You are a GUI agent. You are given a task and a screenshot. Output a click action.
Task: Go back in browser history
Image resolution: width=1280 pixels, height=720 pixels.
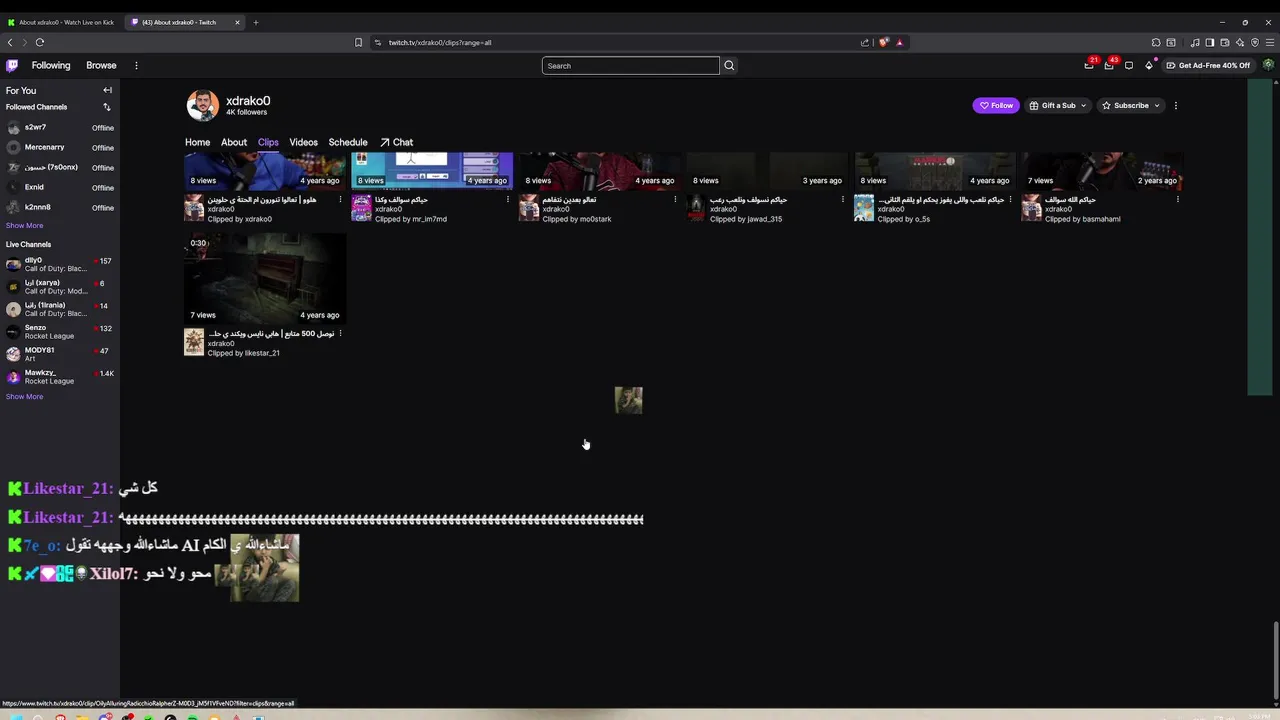(10, 42)
